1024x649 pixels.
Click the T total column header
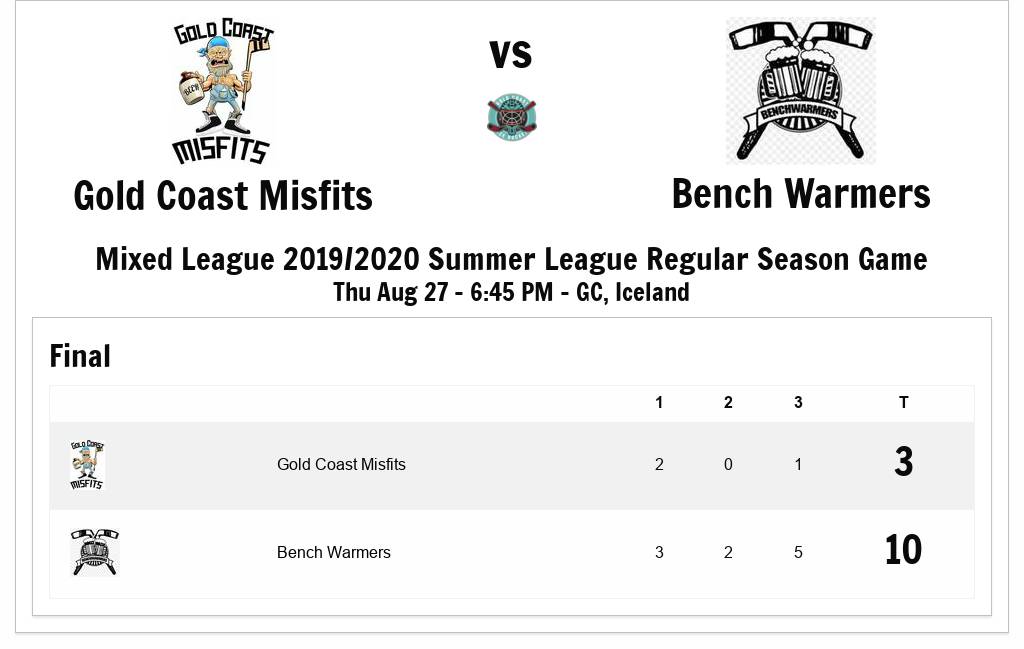click(x=903, y=403)
